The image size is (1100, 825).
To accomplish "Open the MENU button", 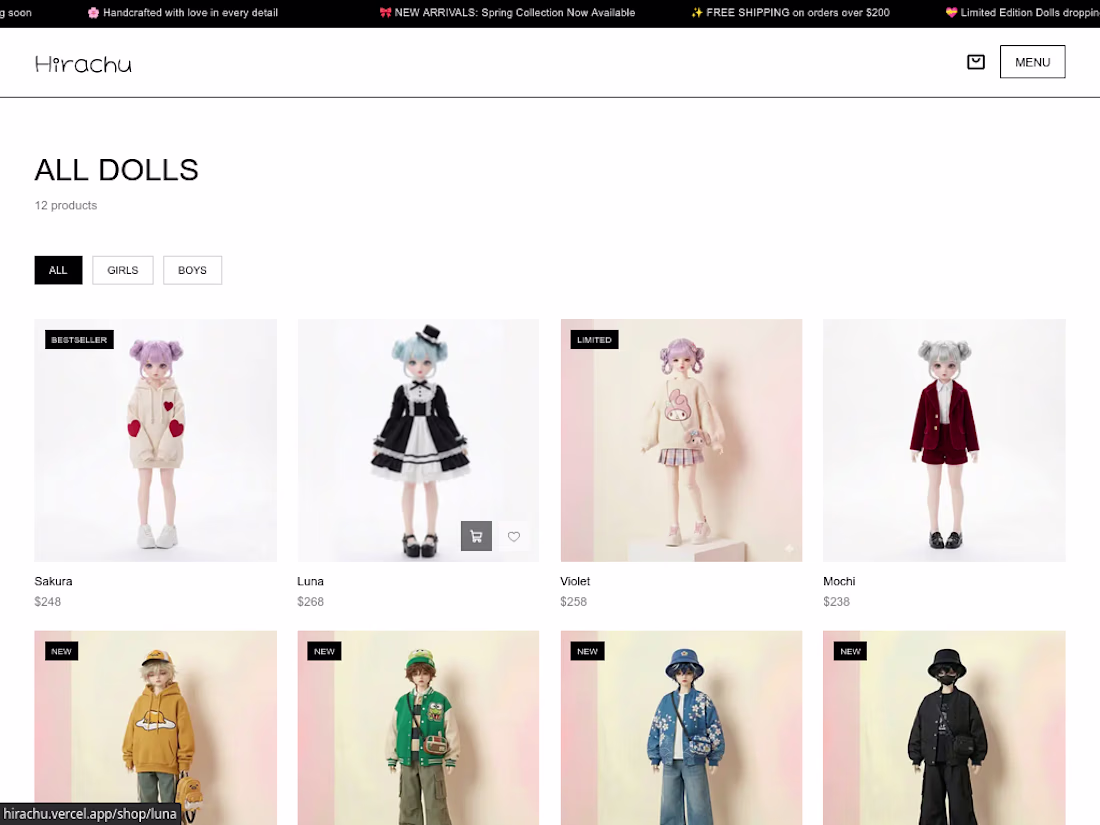I will (1032, 62).
